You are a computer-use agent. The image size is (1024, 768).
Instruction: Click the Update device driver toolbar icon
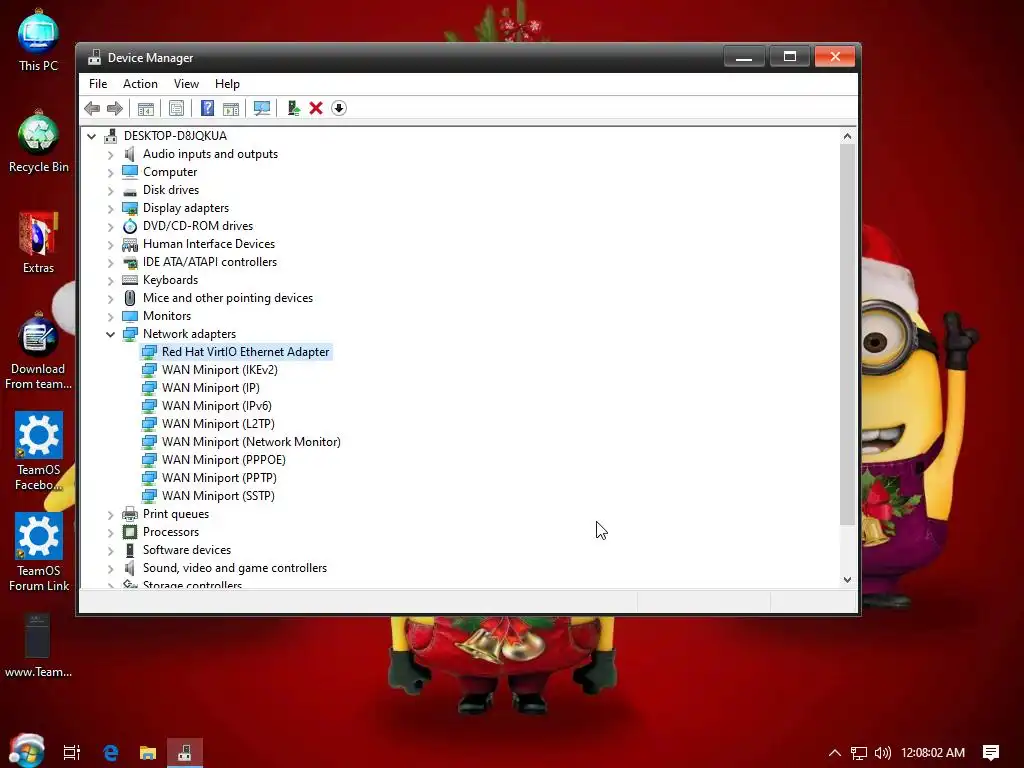point(293,108)
